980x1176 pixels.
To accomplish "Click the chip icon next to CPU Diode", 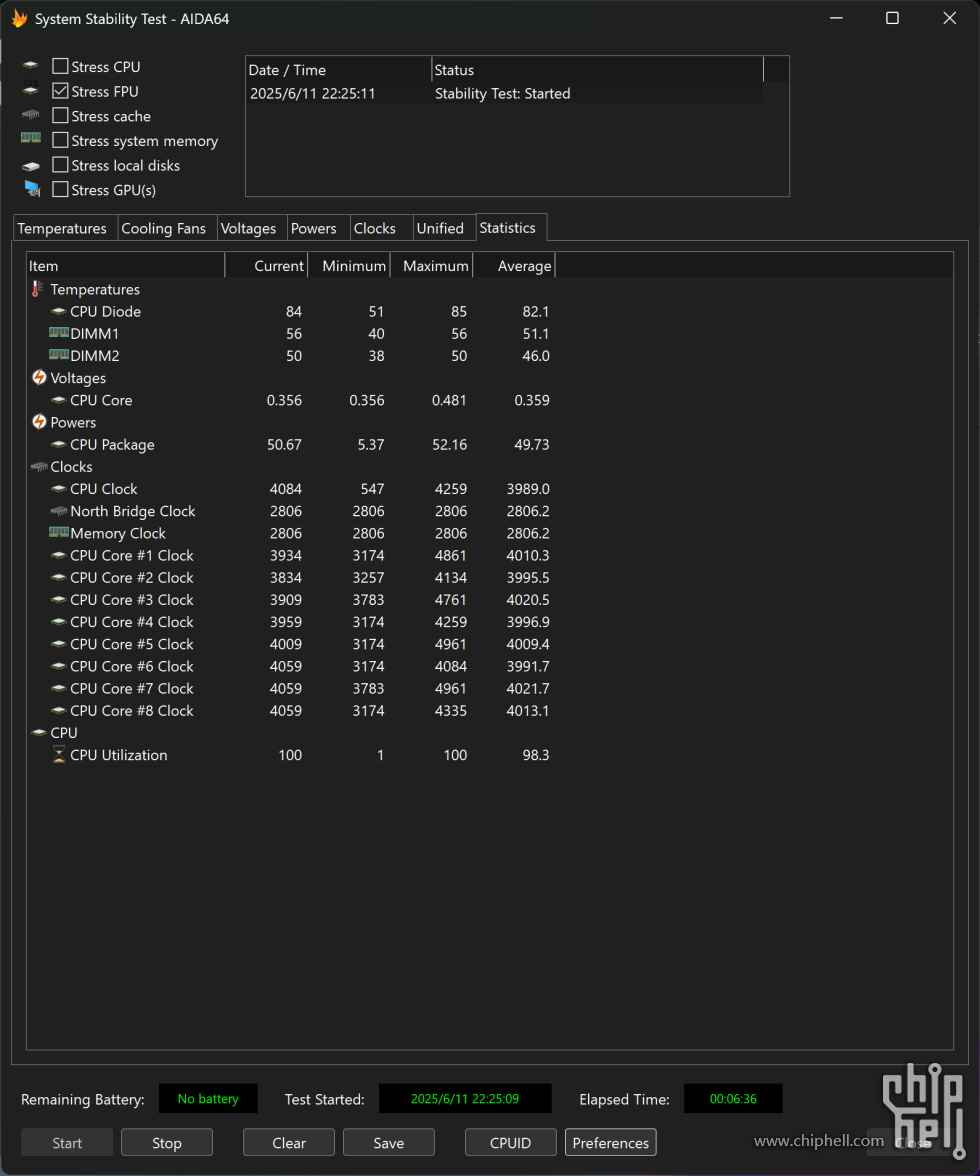I will (58, 311).
